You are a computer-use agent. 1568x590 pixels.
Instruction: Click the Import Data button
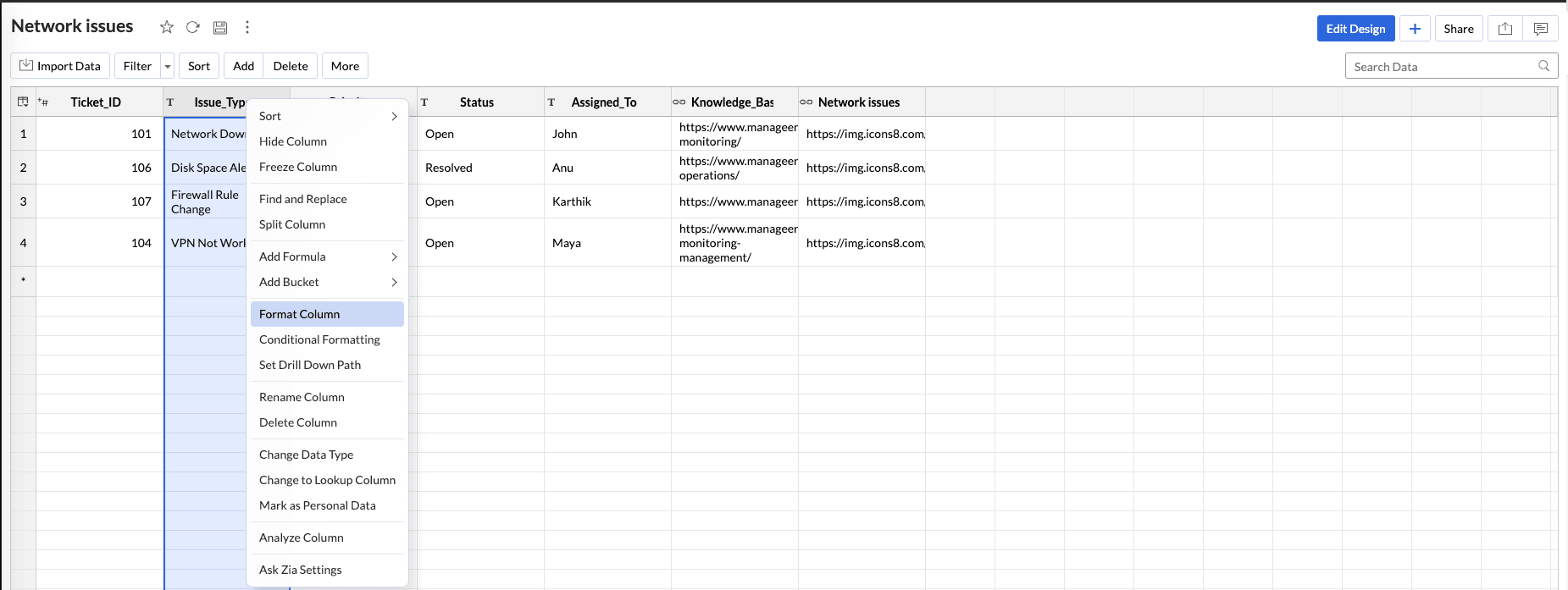coord(60,66)
